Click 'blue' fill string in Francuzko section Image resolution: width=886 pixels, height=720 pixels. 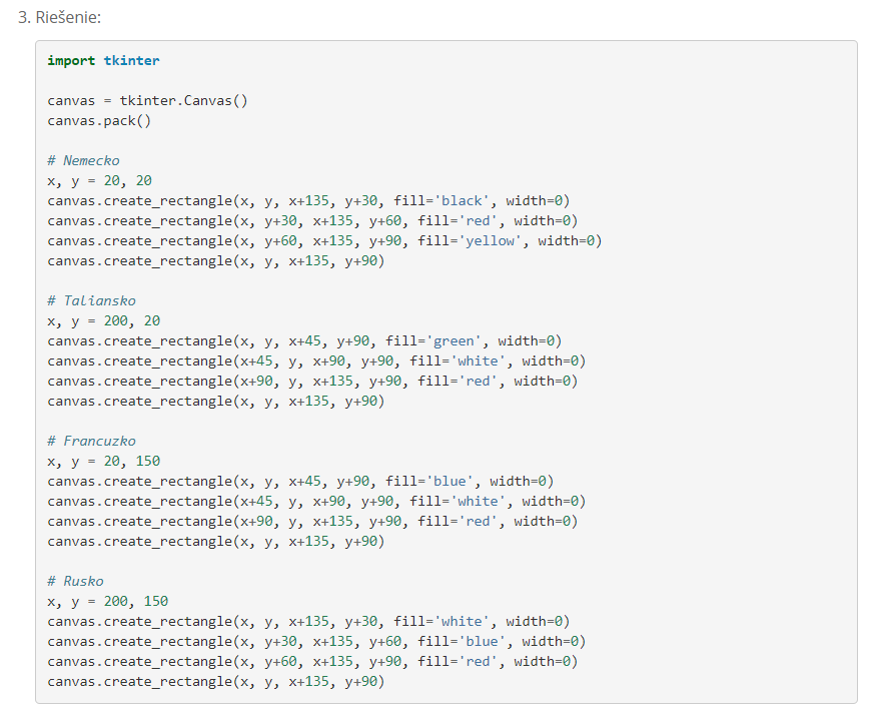(450, 481)
